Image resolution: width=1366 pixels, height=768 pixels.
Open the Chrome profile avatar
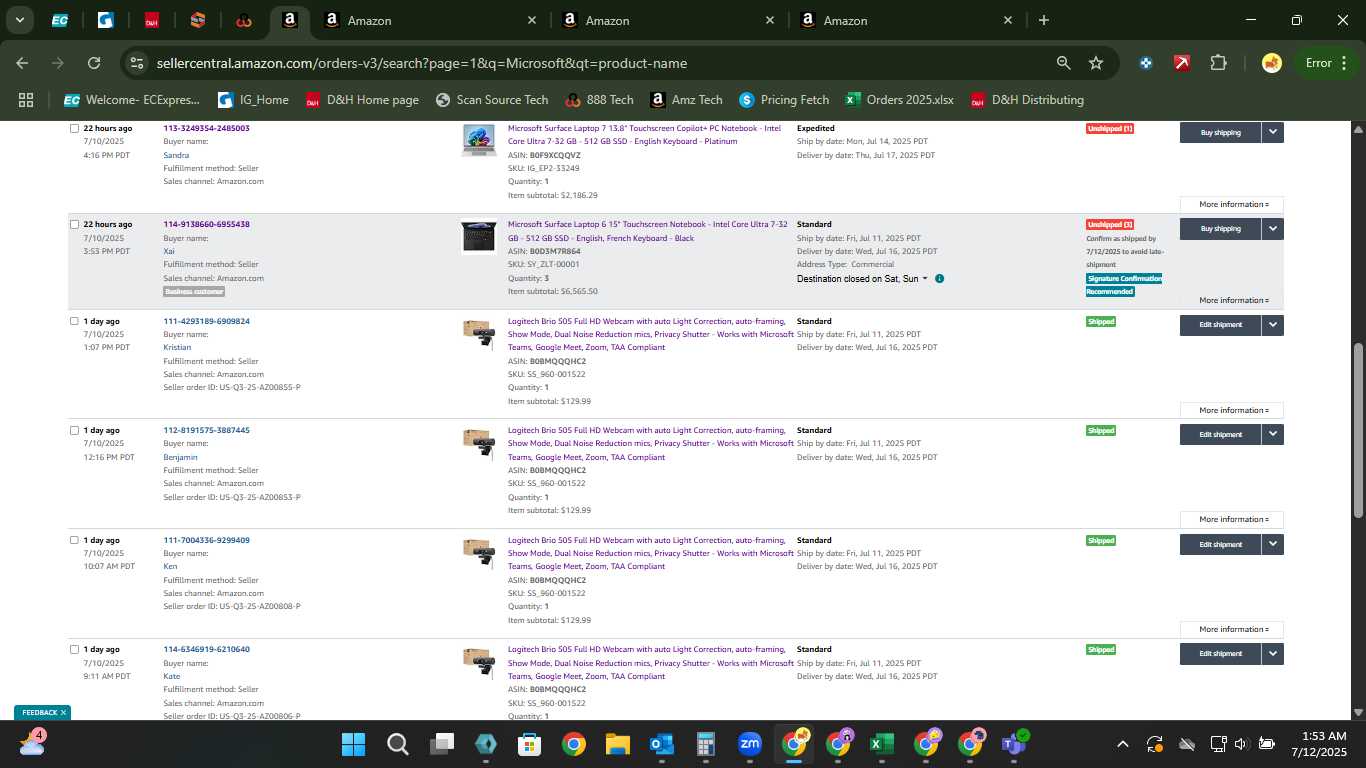point(1272,63)
